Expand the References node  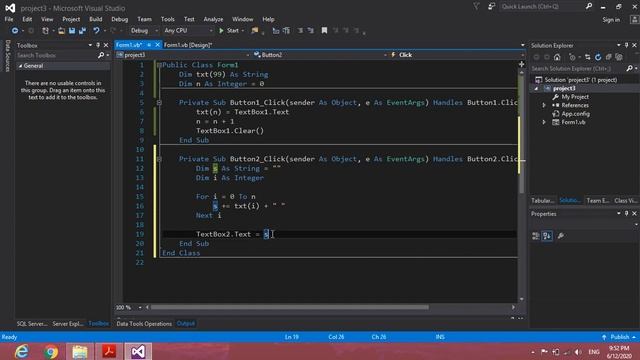544,105
